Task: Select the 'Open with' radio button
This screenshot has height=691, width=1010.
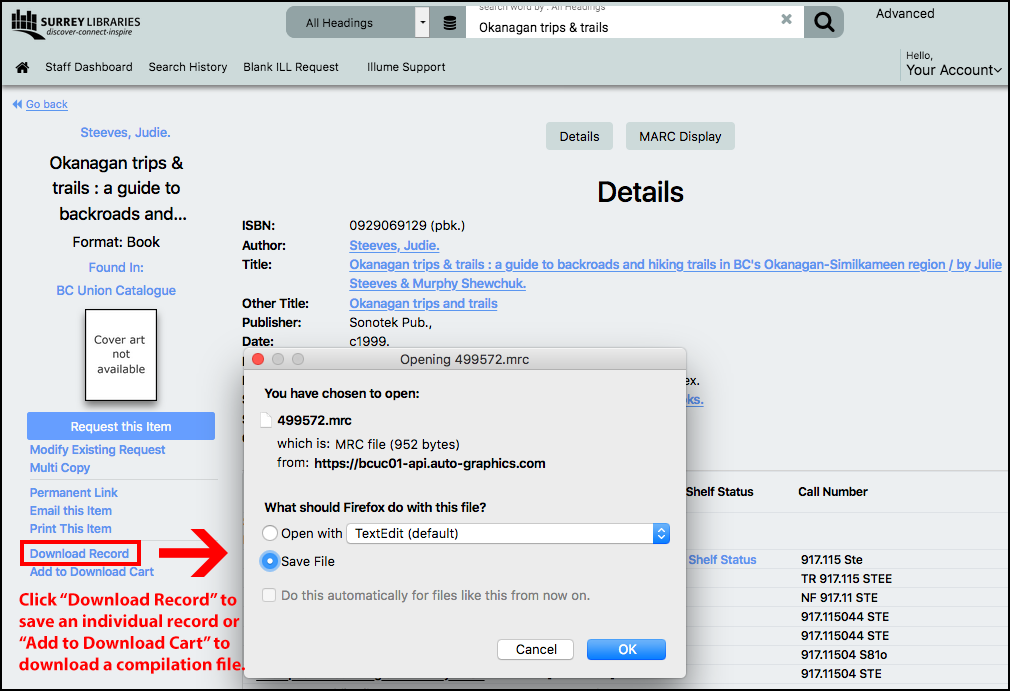Action: click(270, 534)
